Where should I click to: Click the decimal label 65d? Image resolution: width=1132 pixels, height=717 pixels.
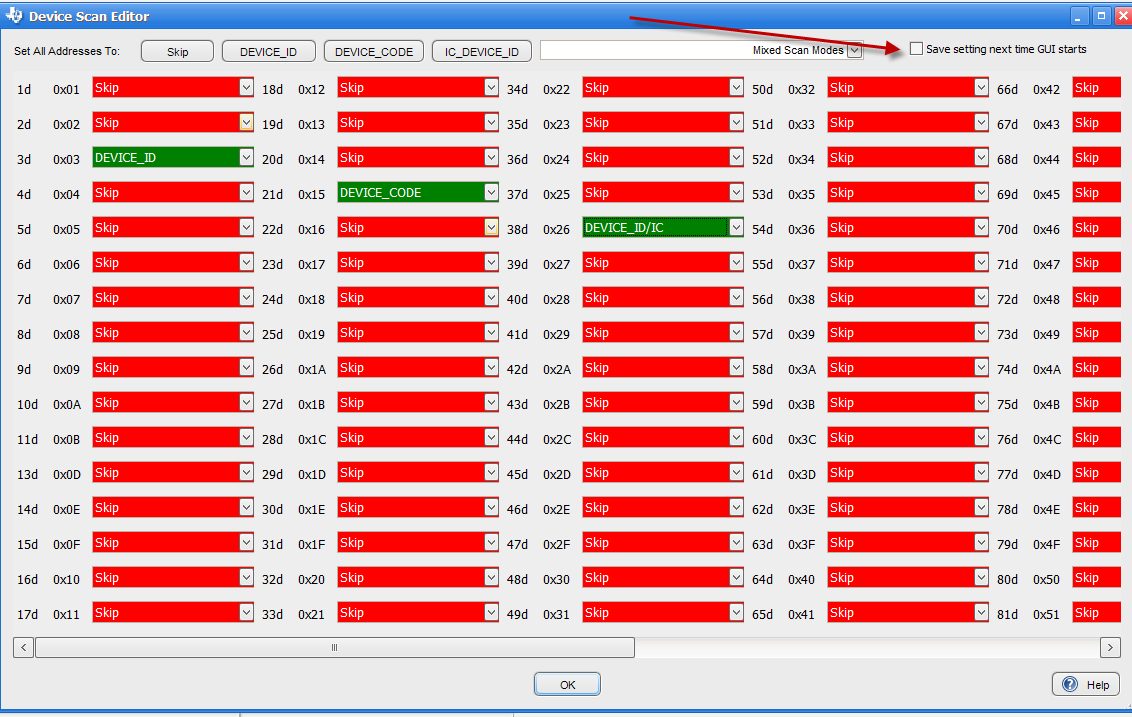(762, 614)
